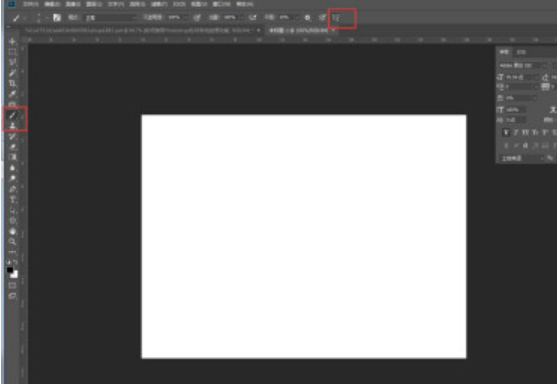The height and width of the screenshot is (384, 557).
Task: Toggle All Caps in Character panel
Action: [x=525, y=132]
